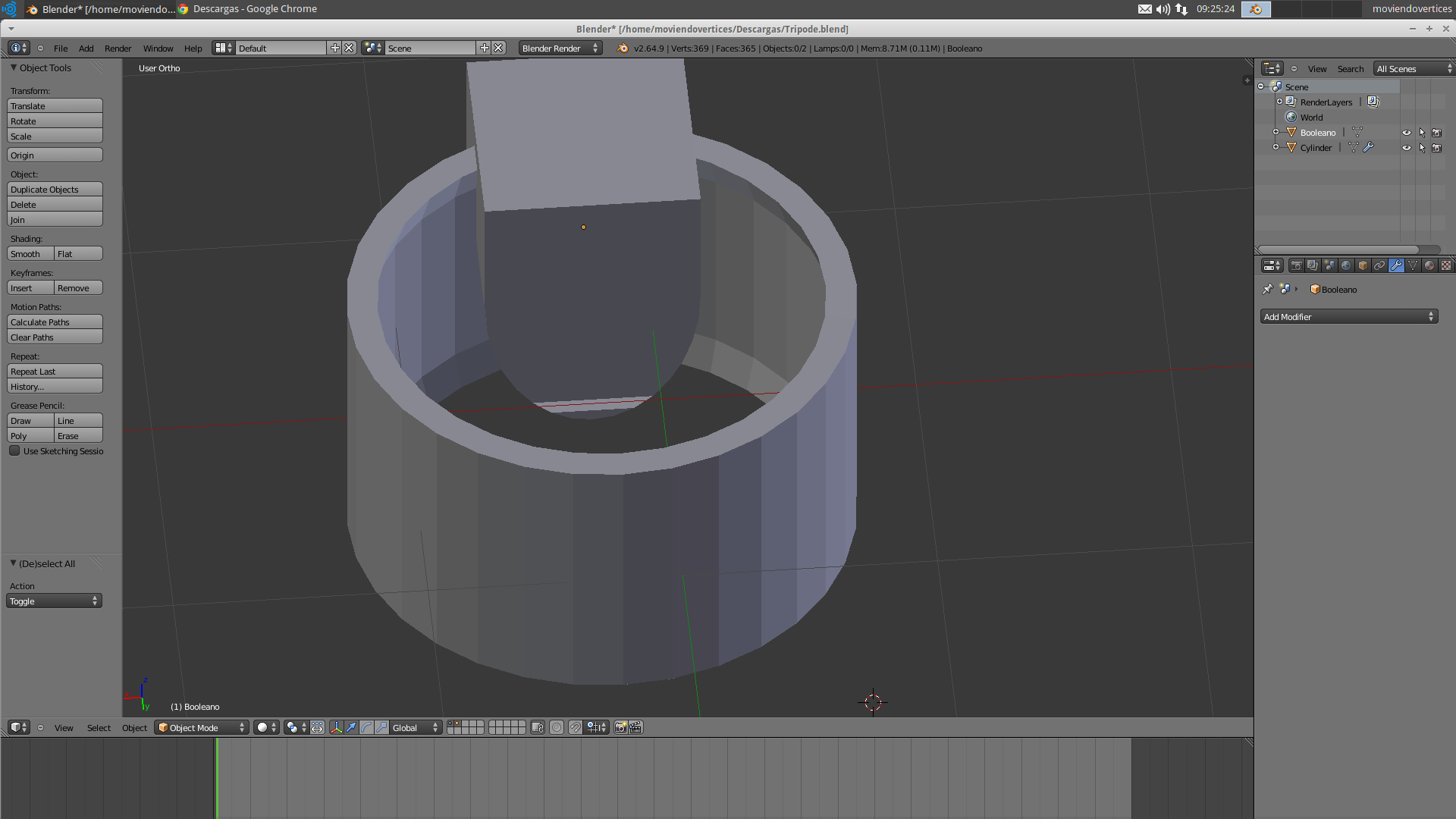Image resolution: width=1456 pixels, height=819 pixels.
Task: Click the Smooth shading button
Action: [x=30, y=254]
